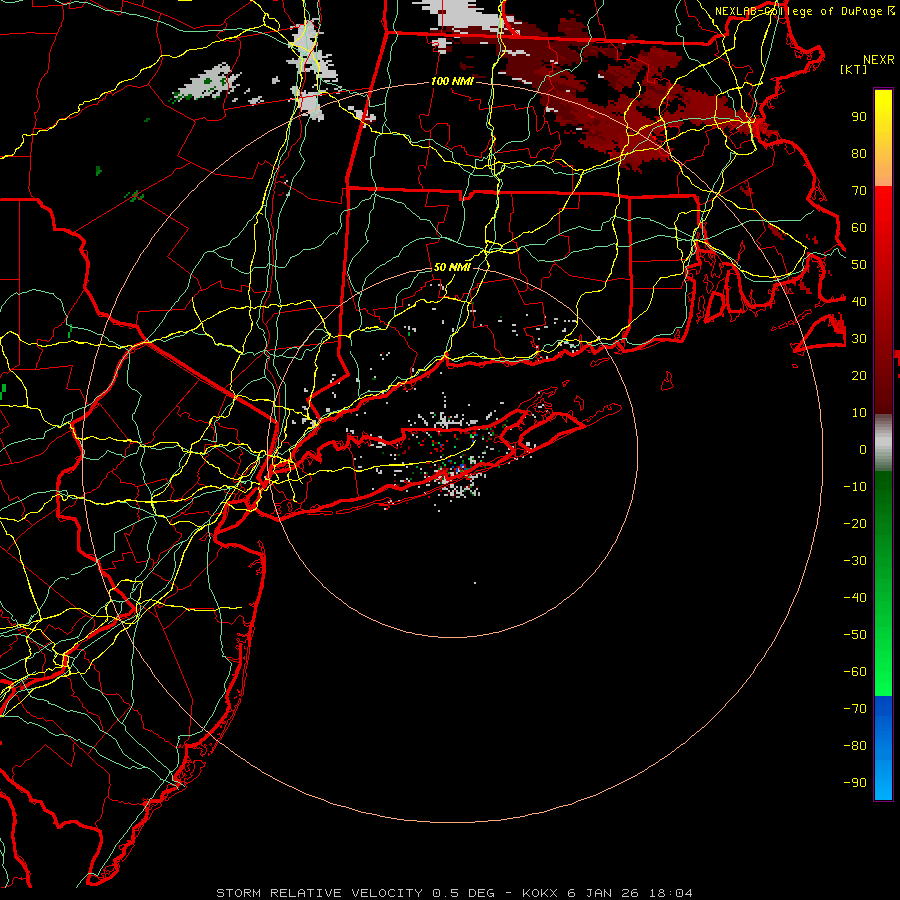Click the positive 80 value on velocity scale
Screen dimensions: 900x900
859,154
